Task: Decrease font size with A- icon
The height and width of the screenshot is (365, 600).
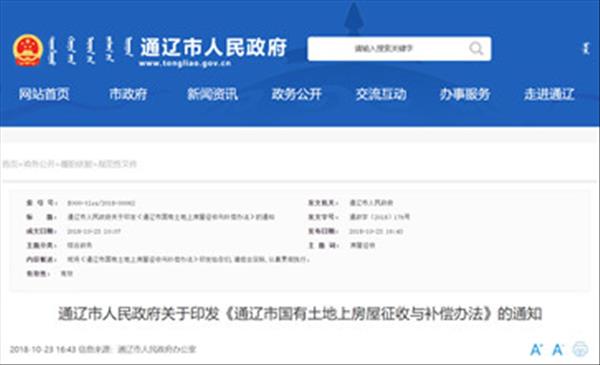Action: (558, 349)
